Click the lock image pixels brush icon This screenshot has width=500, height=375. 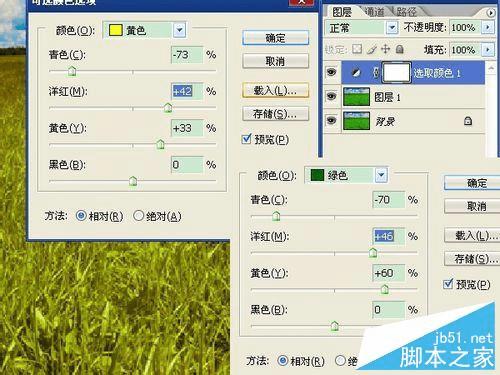[x=372, y=49]
